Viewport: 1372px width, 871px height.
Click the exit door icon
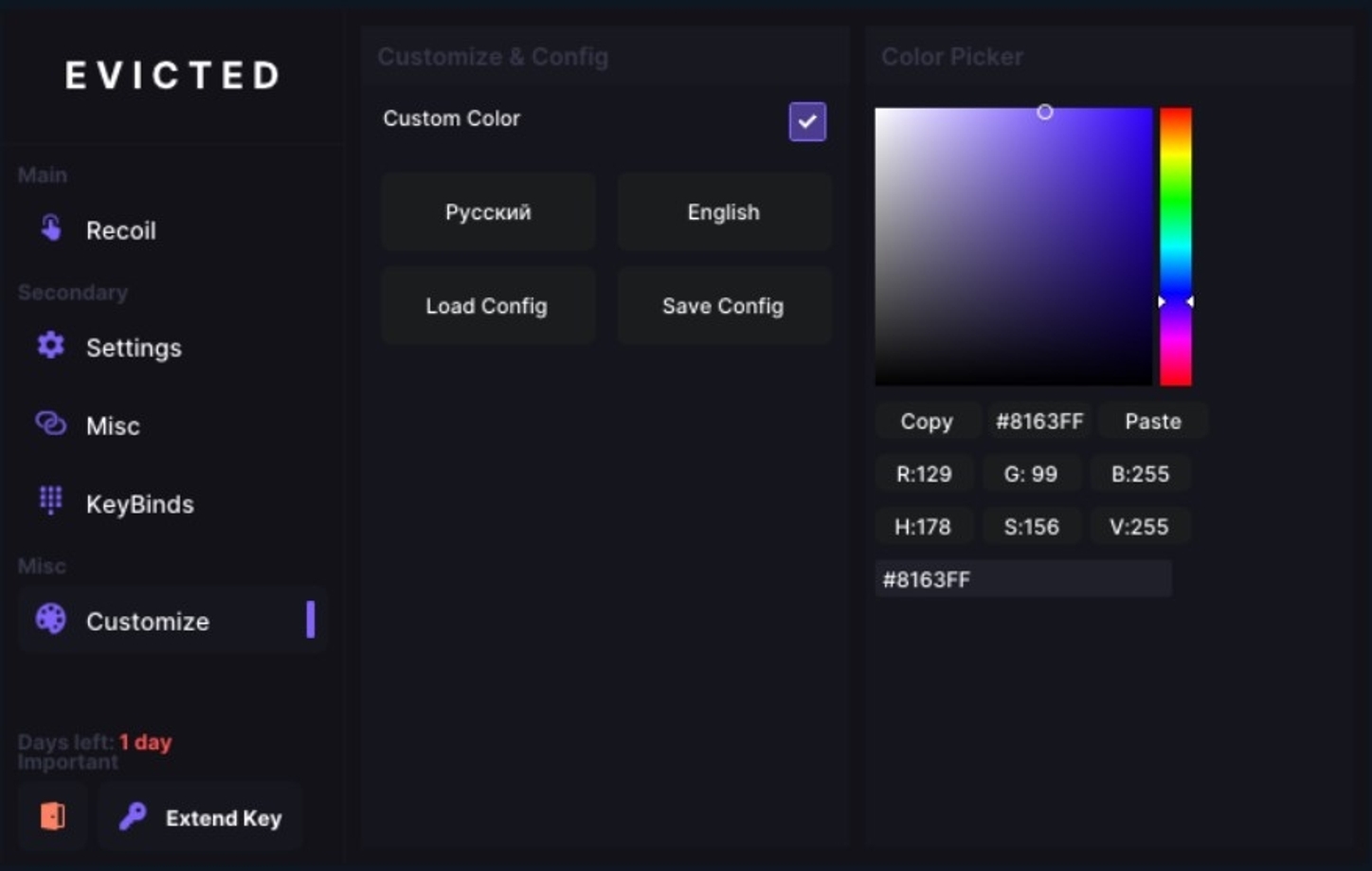[x=52, y=814]
